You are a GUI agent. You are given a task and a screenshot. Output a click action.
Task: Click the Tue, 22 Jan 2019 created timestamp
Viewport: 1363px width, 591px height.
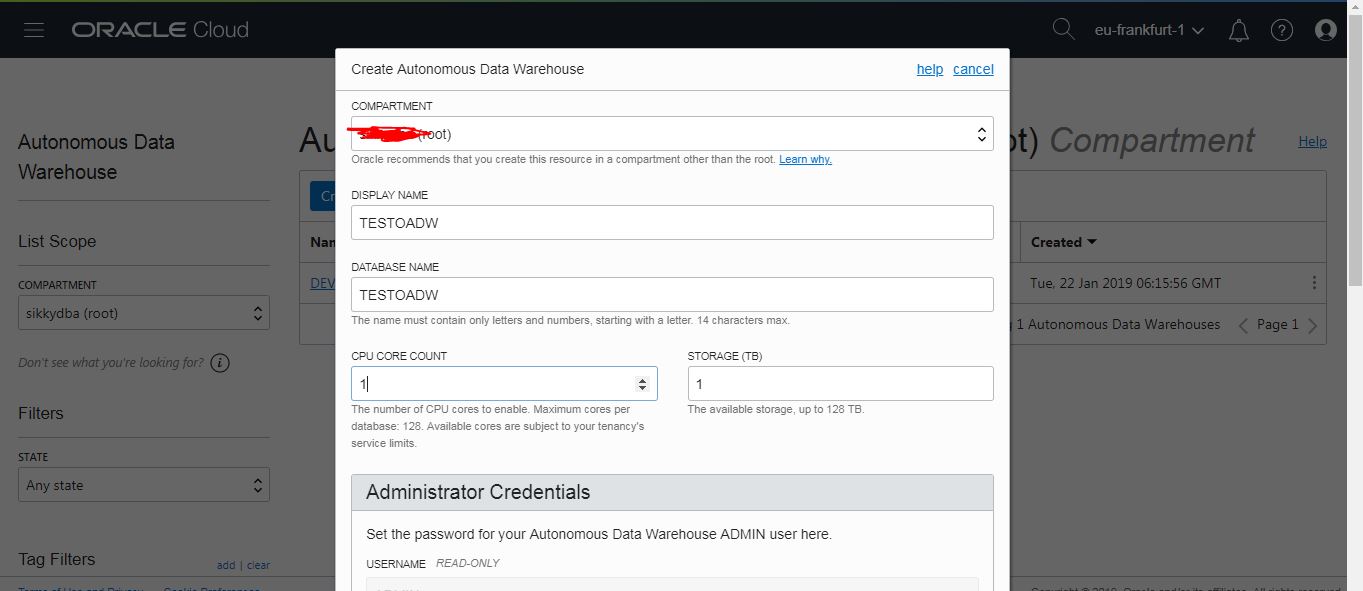pos(1125,283)
